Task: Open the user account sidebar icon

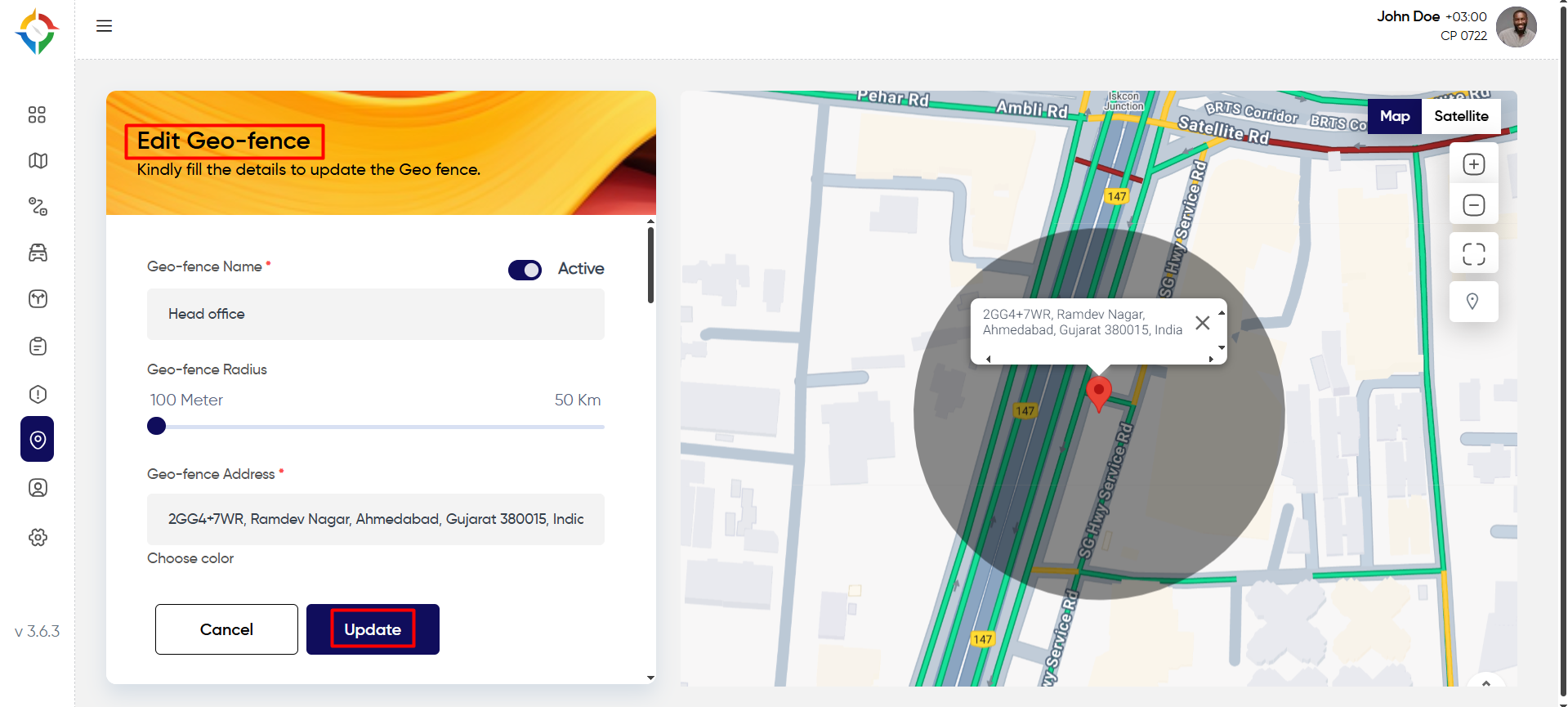Action: coord(38,488)
